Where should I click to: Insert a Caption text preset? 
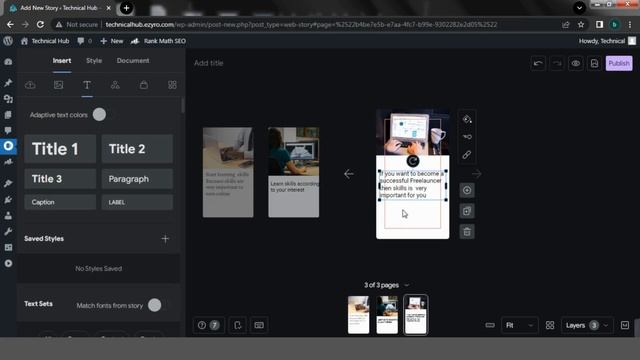(x=60, y=202)
